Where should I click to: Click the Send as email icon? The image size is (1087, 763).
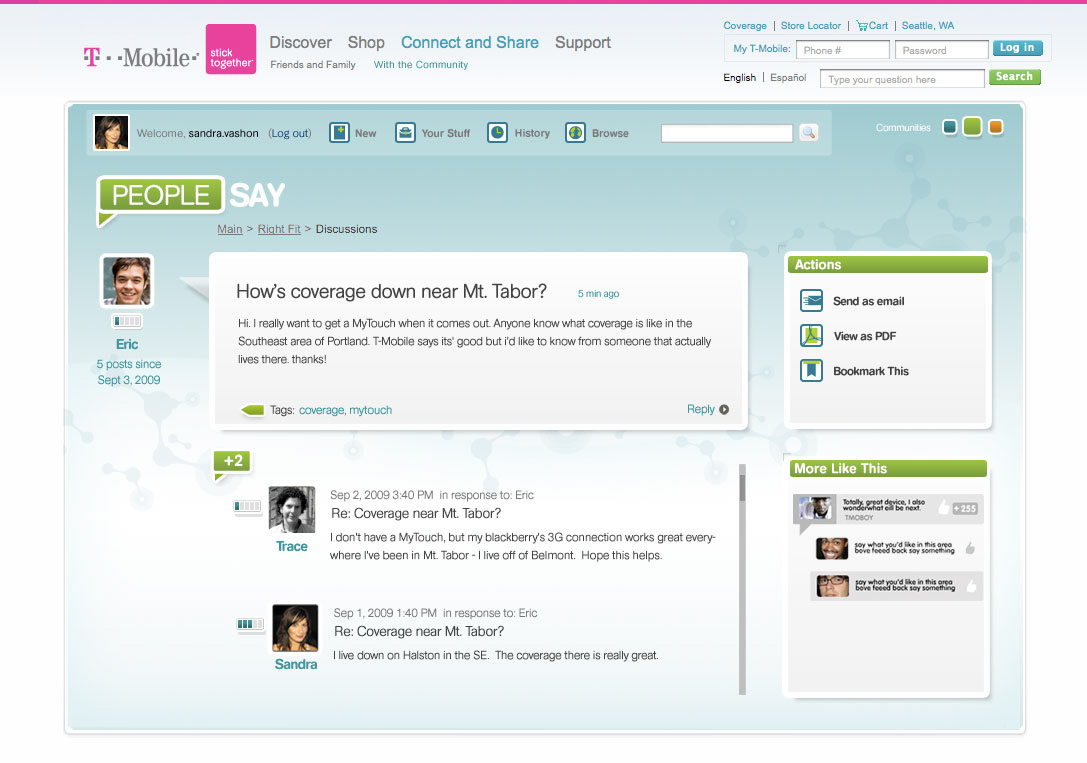(x=811, y=301)
